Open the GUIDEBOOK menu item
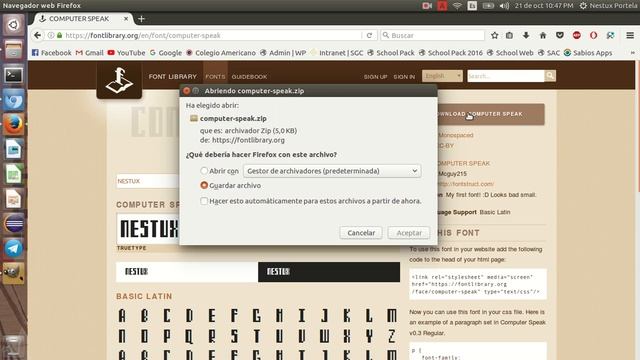 (x=249, y=77)
